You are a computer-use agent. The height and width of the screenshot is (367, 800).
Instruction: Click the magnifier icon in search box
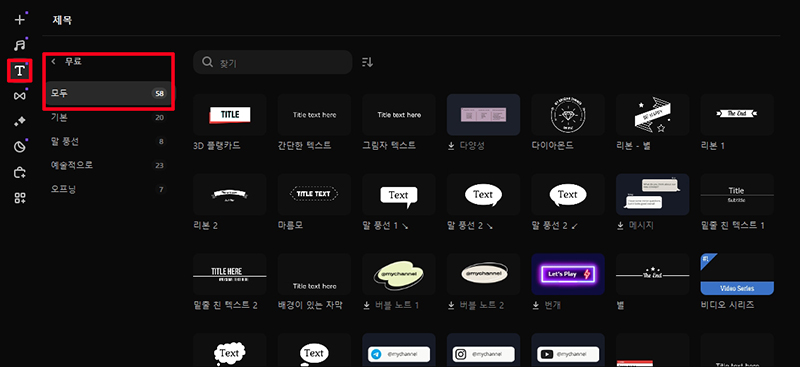point(207,62)
